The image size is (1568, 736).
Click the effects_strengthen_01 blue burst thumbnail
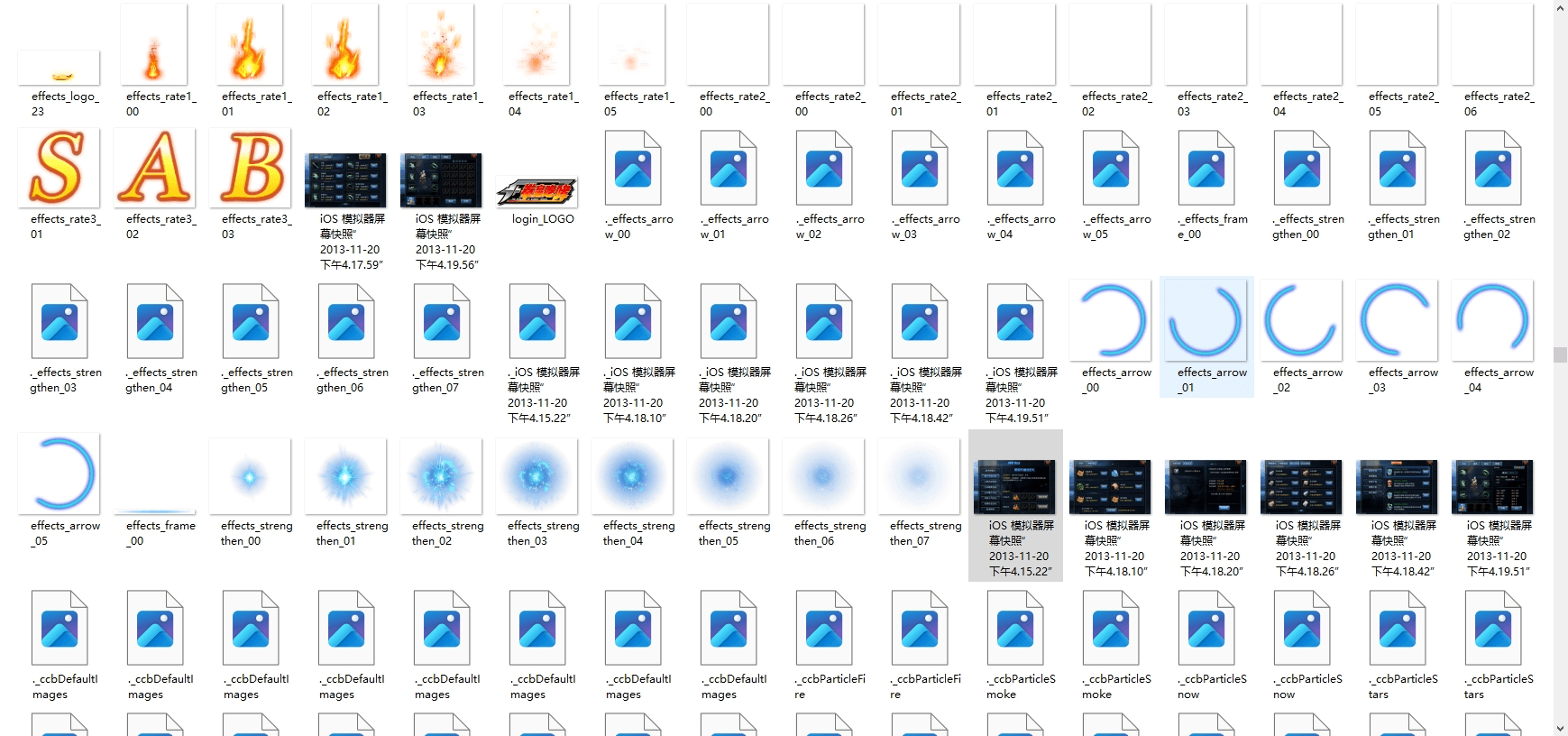click(x=345, y=476)
